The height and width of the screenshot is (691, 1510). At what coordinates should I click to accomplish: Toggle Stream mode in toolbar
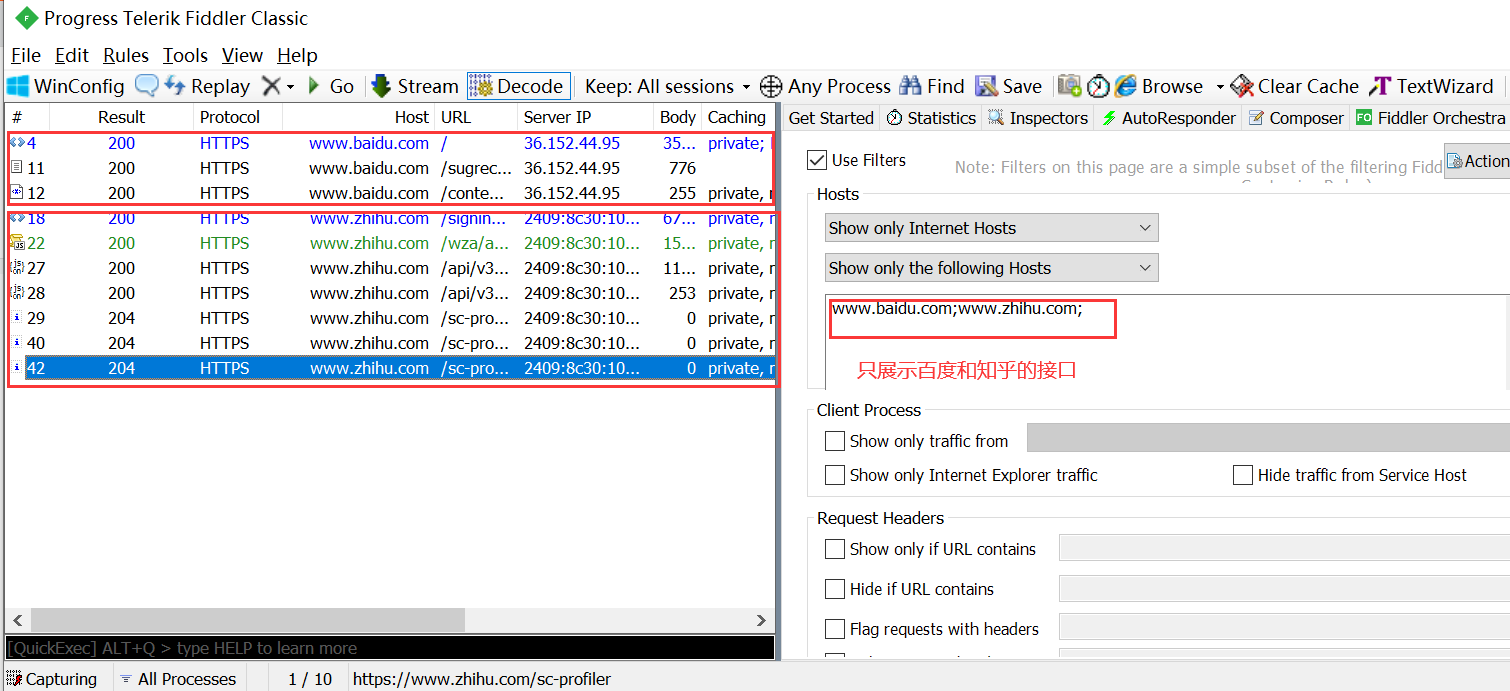[415, 86]
